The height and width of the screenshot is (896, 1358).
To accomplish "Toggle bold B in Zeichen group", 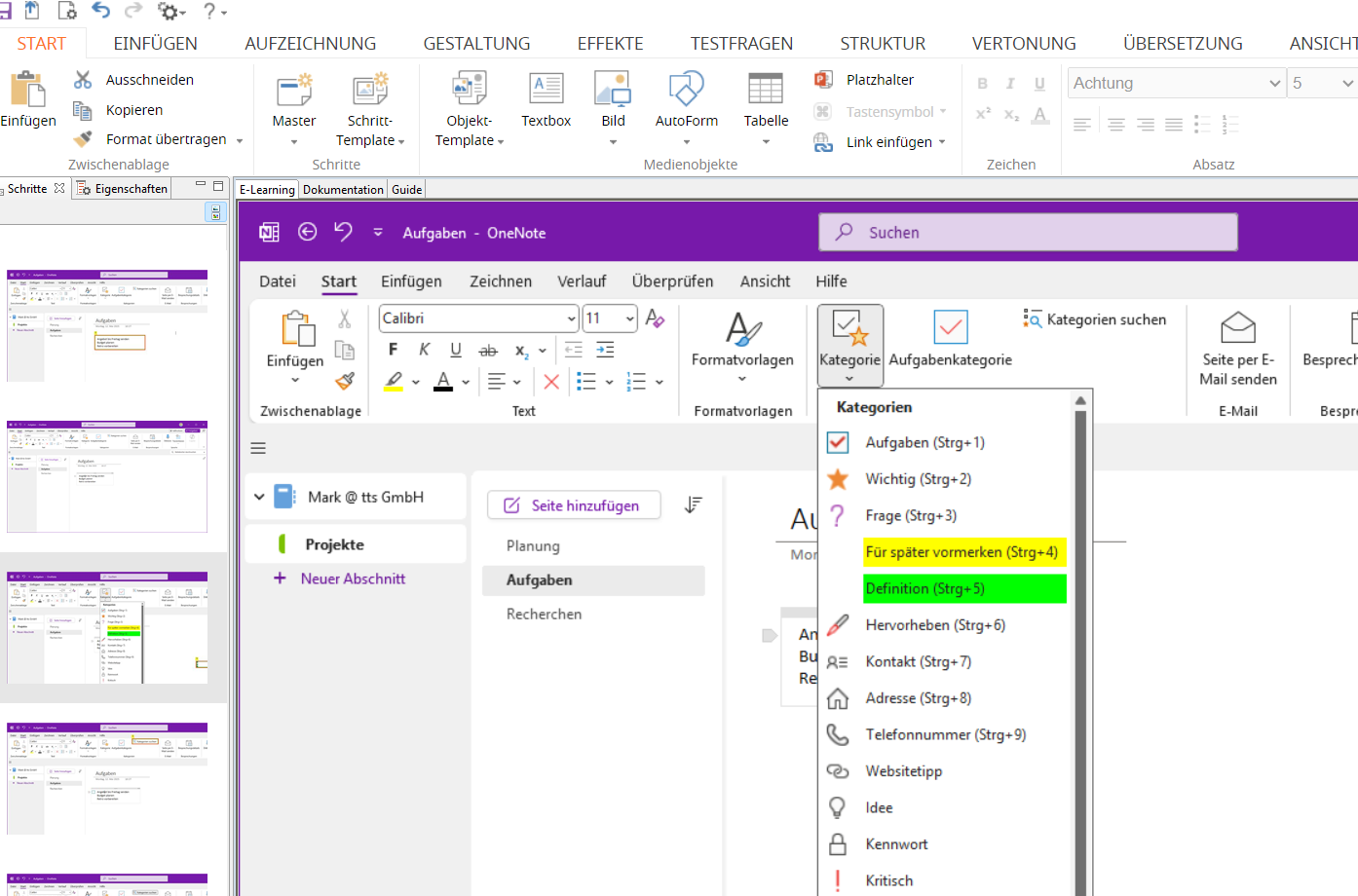I will (982, 84).
